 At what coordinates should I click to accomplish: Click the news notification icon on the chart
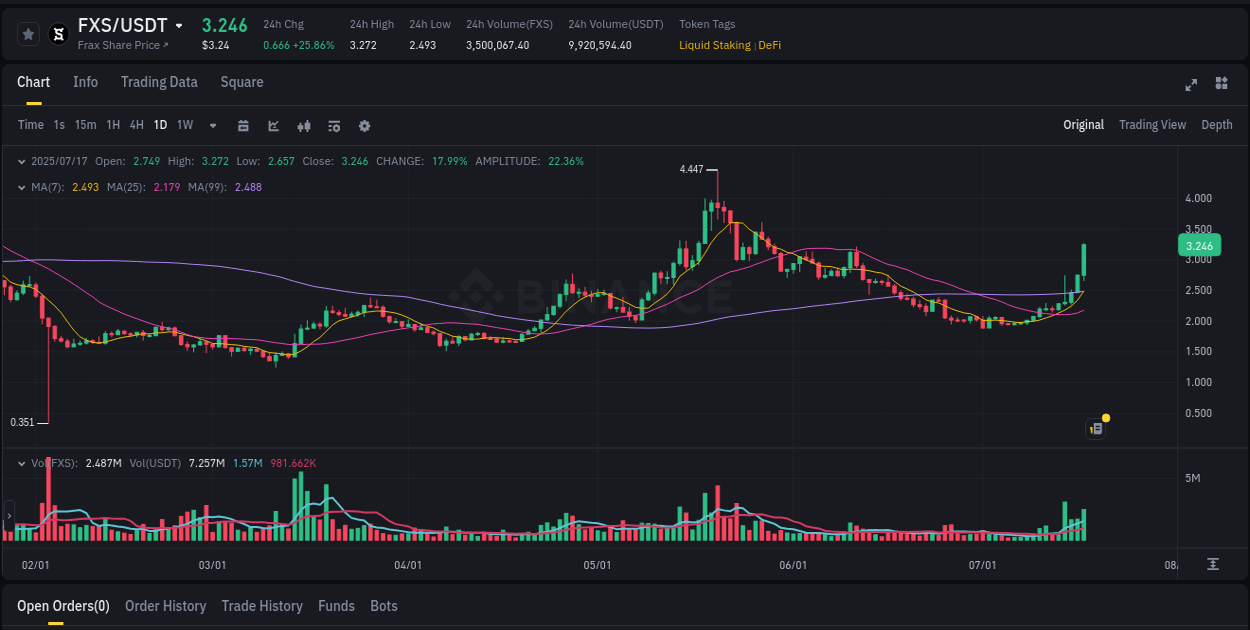(x=1095, y=428)
